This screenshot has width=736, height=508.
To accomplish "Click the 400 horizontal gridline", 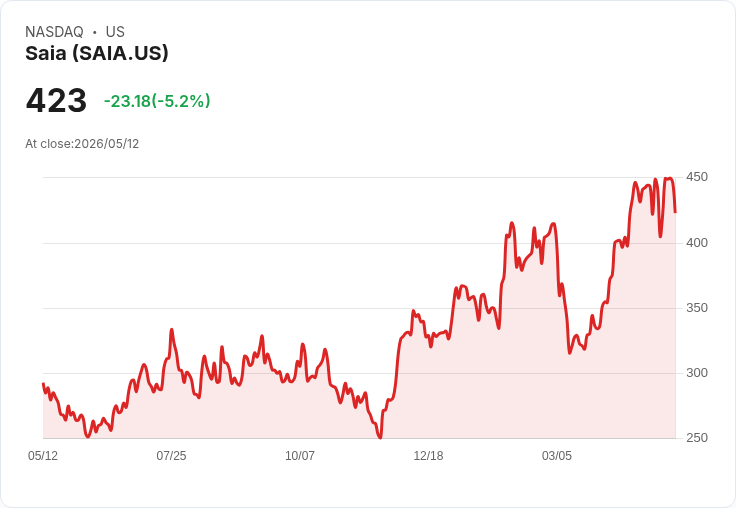I will 360,243.
